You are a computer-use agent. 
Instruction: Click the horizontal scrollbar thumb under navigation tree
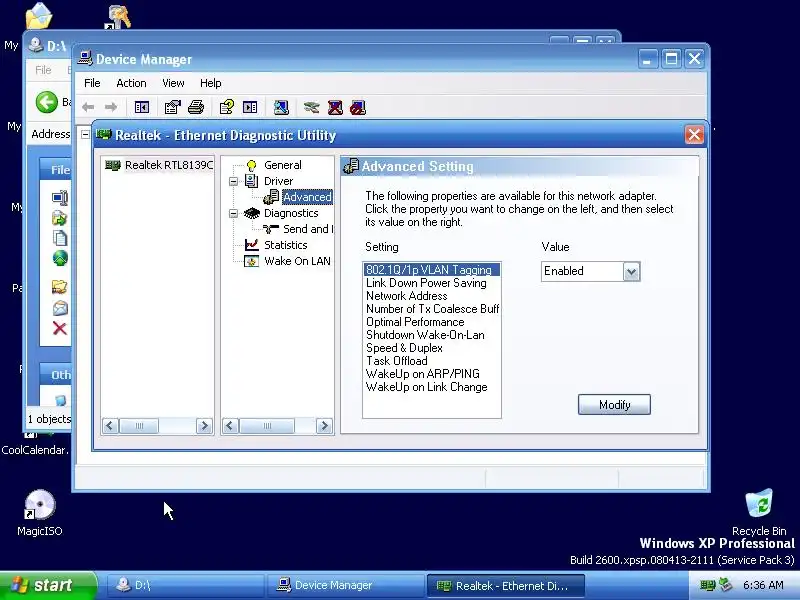(266, 426)
